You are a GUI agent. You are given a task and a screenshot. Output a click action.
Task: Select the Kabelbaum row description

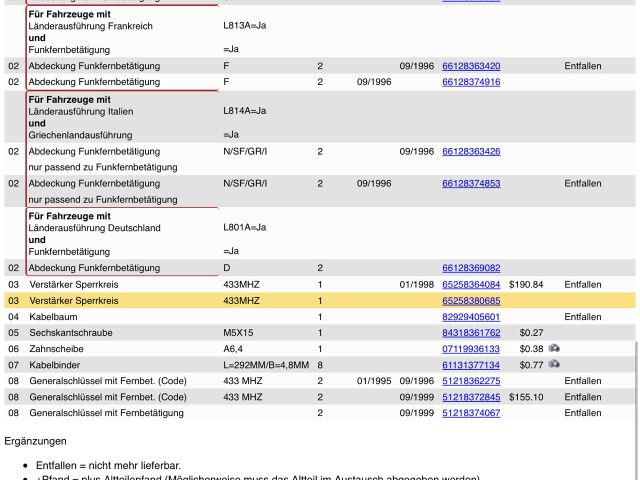click(x=53, y=317)
